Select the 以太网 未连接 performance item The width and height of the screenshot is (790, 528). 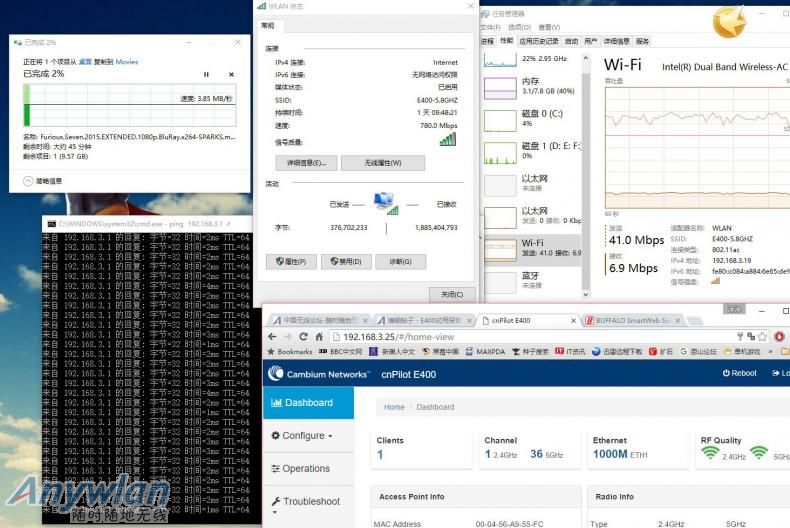point(532,184)
